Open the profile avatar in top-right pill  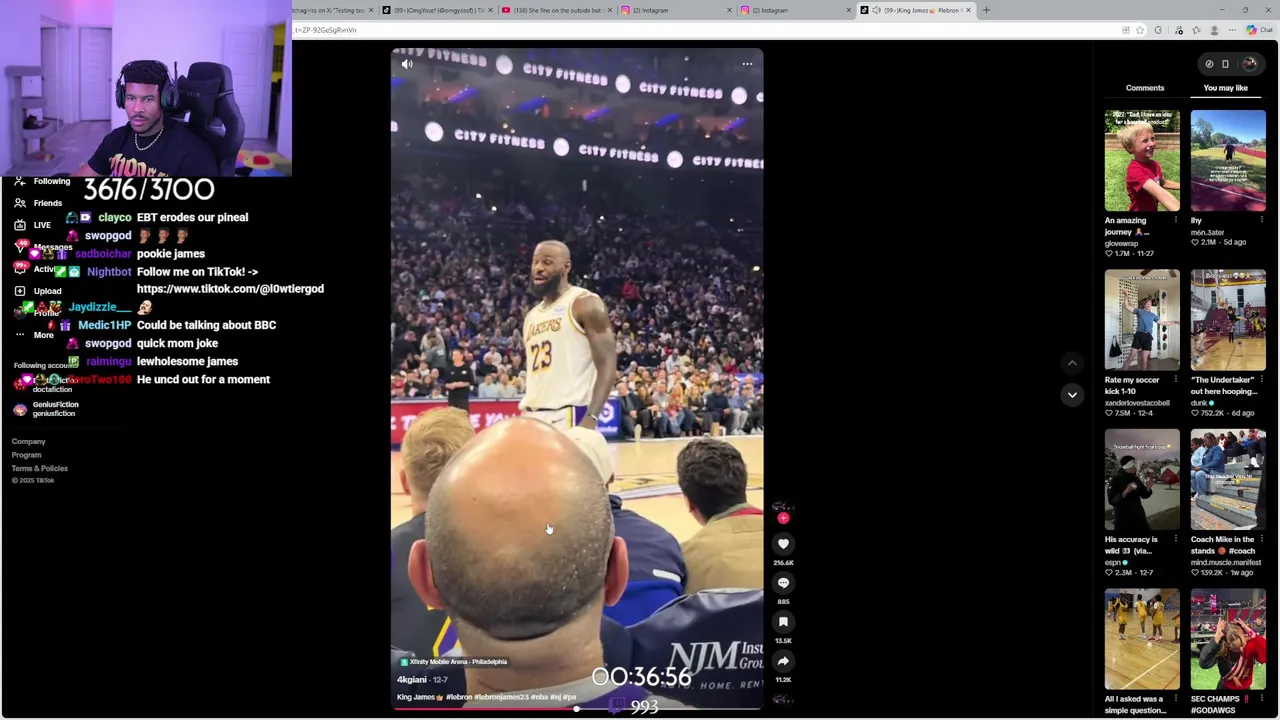point(1249,64)
